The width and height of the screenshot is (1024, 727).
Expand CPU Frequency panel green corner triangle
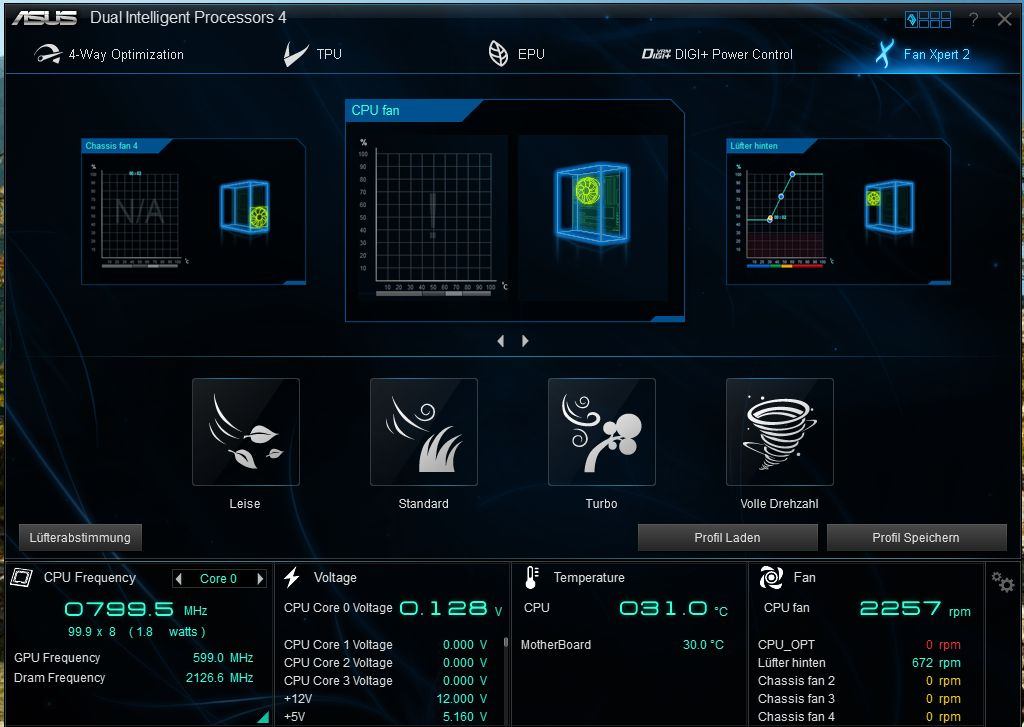[264, 717]
